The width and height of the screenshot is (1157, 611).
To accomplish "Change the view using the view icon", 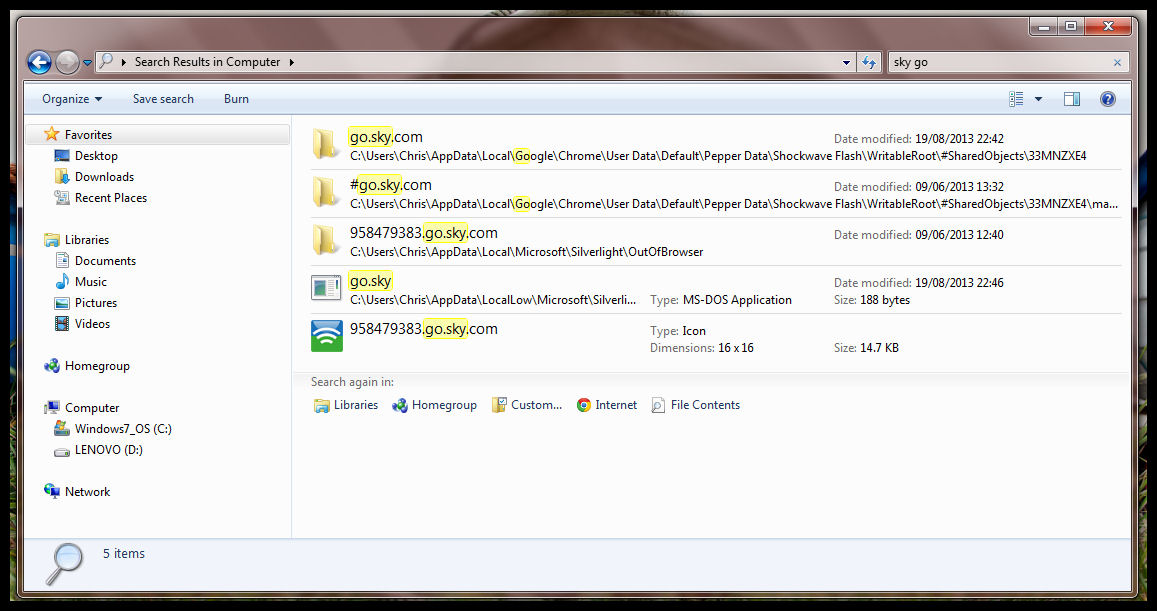I will (1016, 99).
